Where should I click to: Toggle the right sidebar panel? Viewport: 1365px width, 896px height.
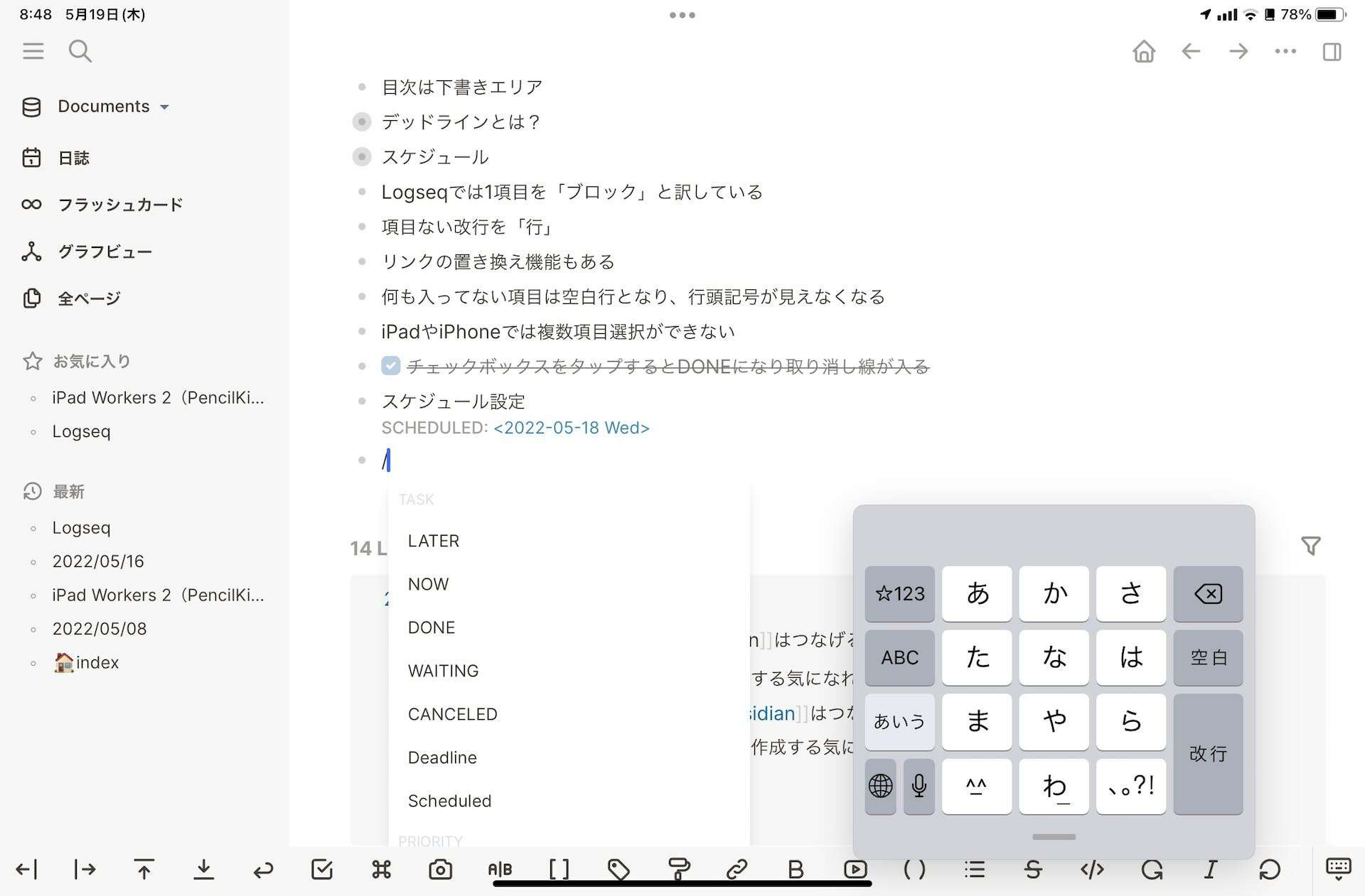click(x=1332, y=52)
